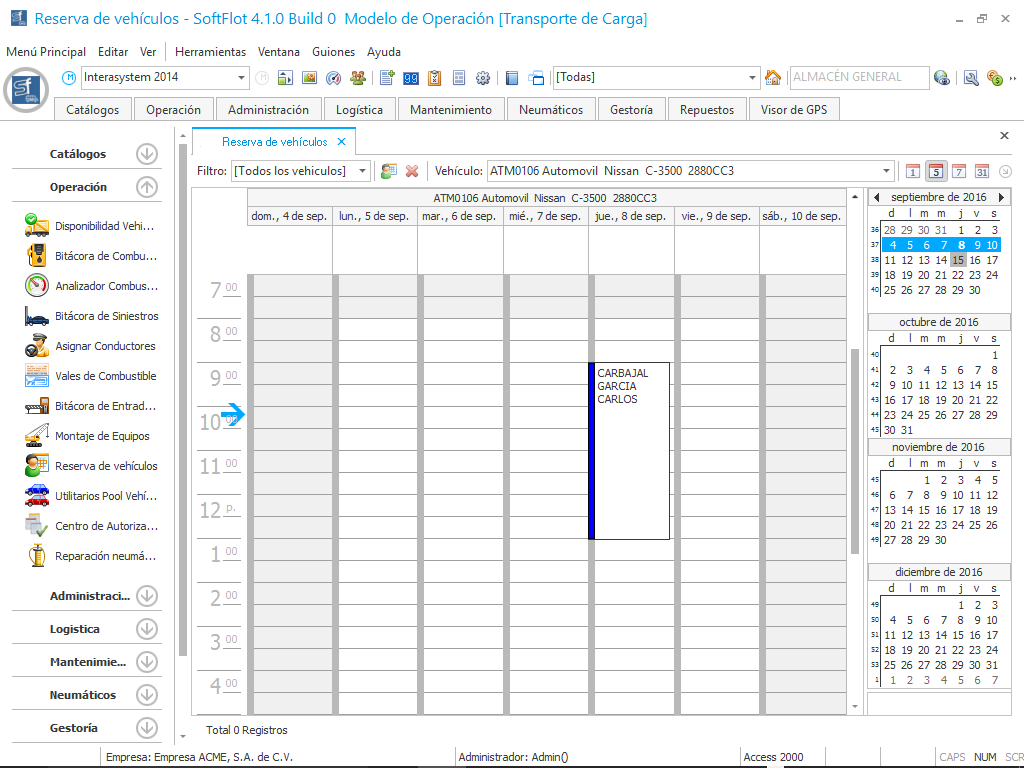Launch the Analizador Combustible gauge icon

[x=37, y=286]
